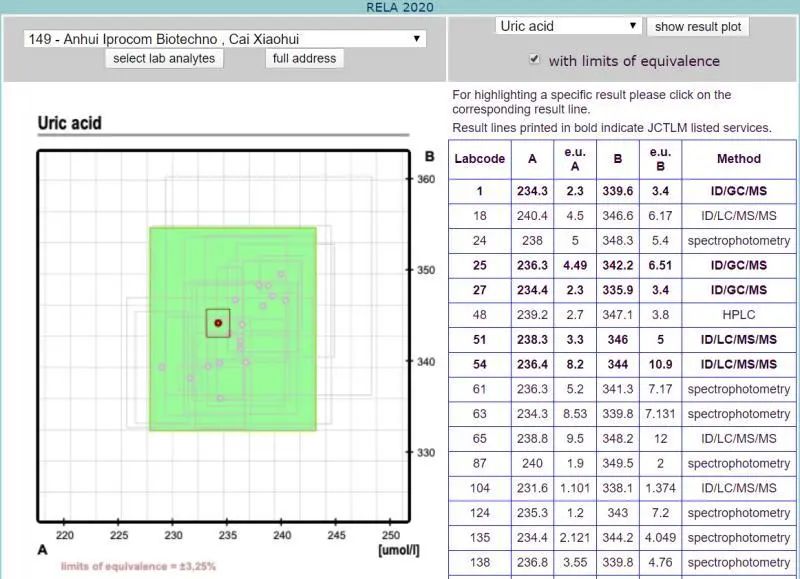Open the Uric acid analyte dropdown
This screenshot has height=579, width=800.
568,26
